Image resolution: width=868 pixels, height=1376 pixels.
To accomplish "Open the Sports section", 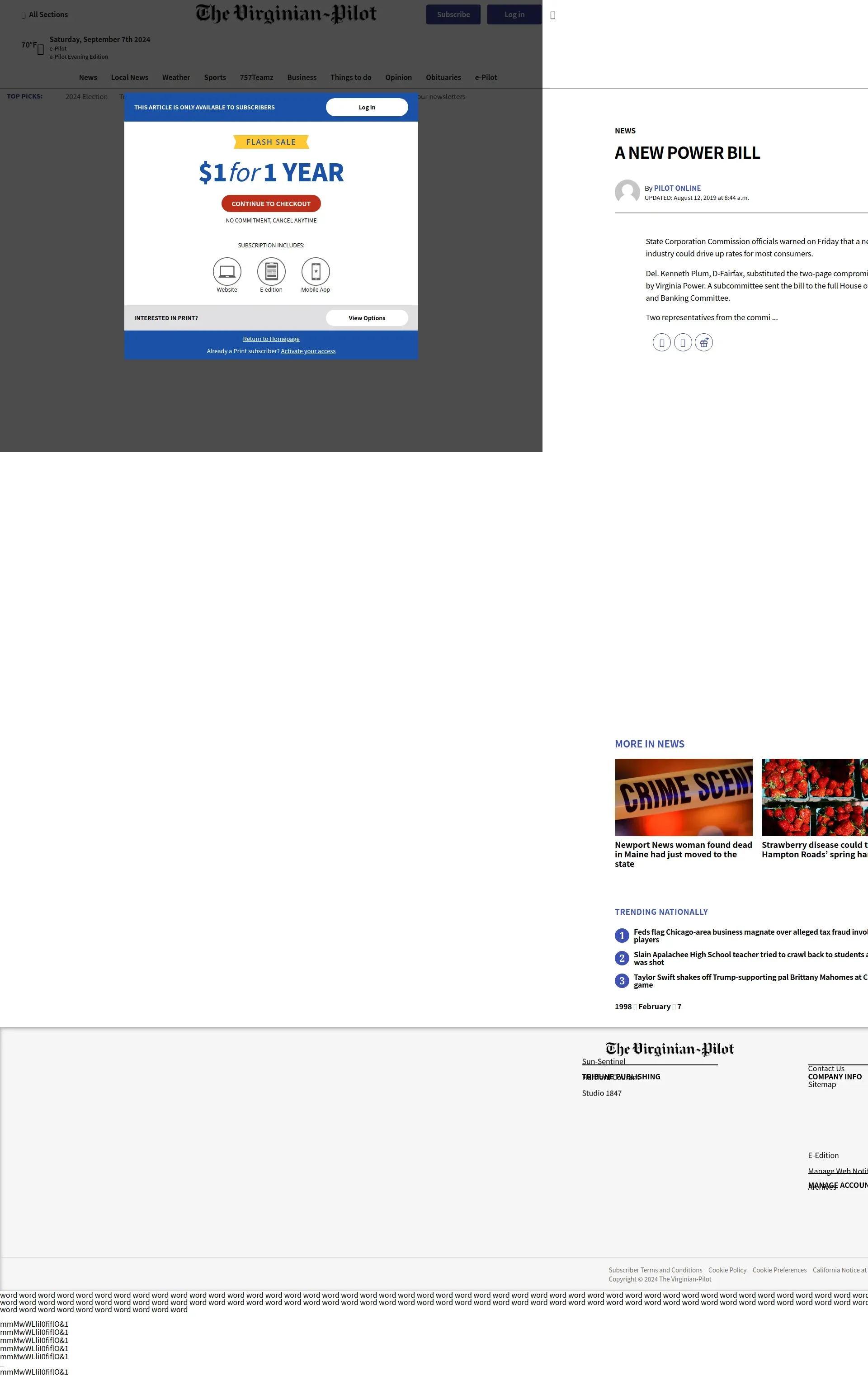I will point(215,78).
